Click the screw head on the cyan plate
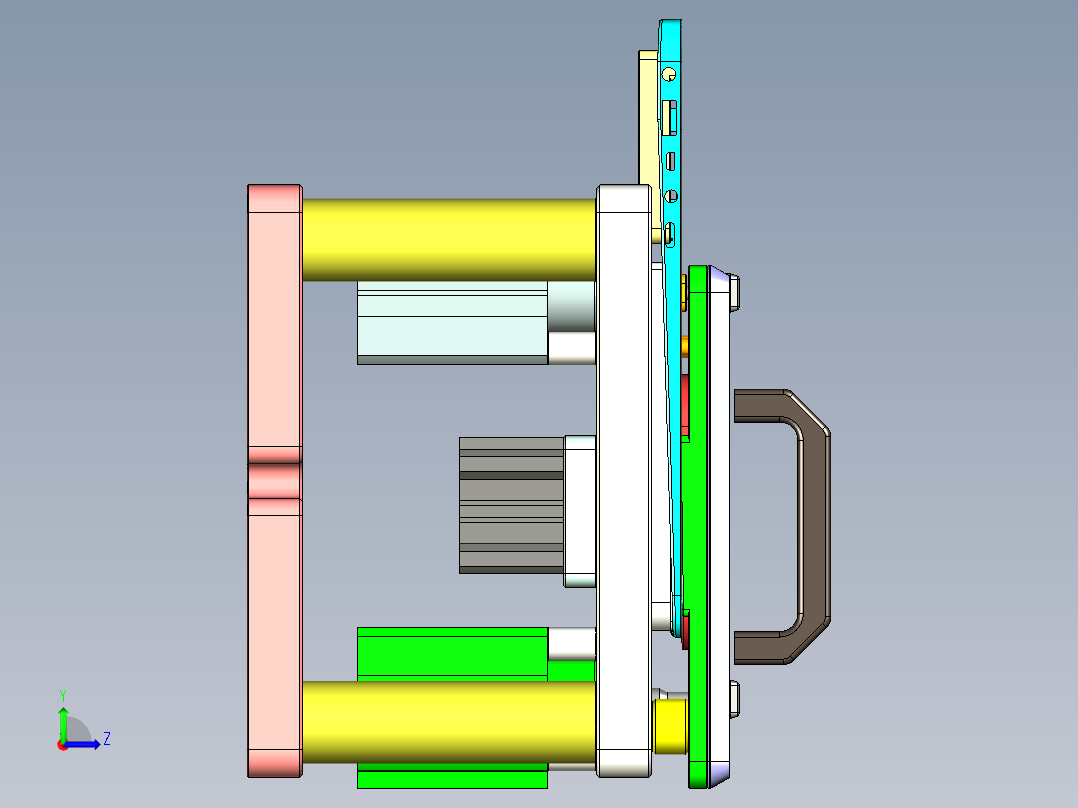The width and height of the screenshot is (1078, 808). pyautogui.click(x=670, y=74)
